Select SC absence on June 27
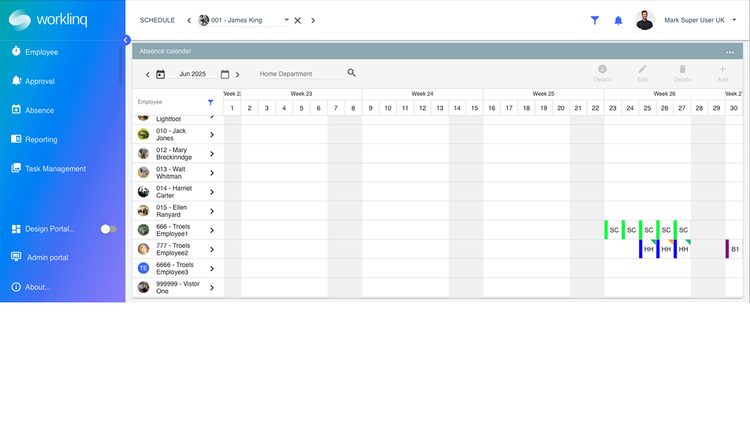 (x=682, y=230)
